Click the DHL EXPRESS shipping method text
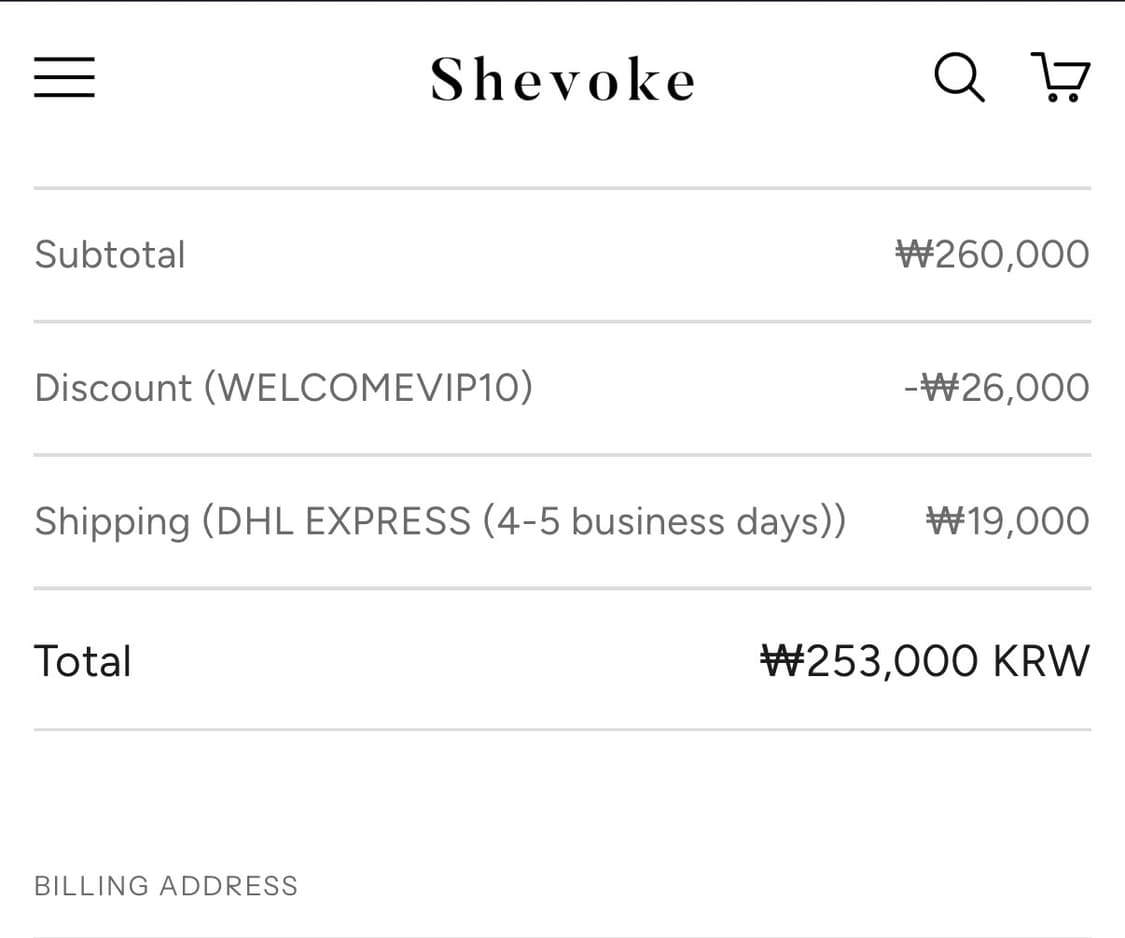 (x=440, y=520)
